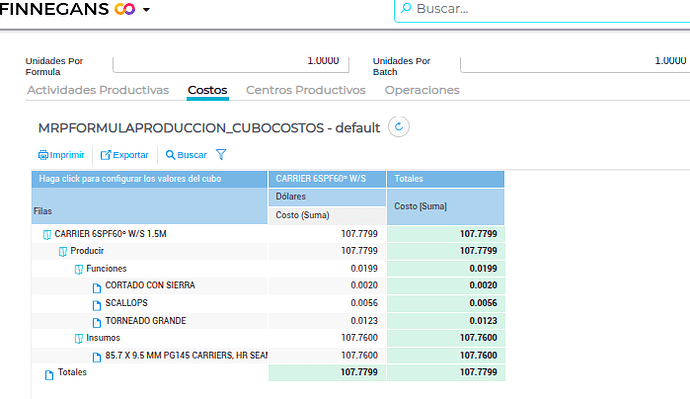Open the Finnegans logo dropdown arrow
This screenshot has width=690, height=399.
[x=146, y=10]
